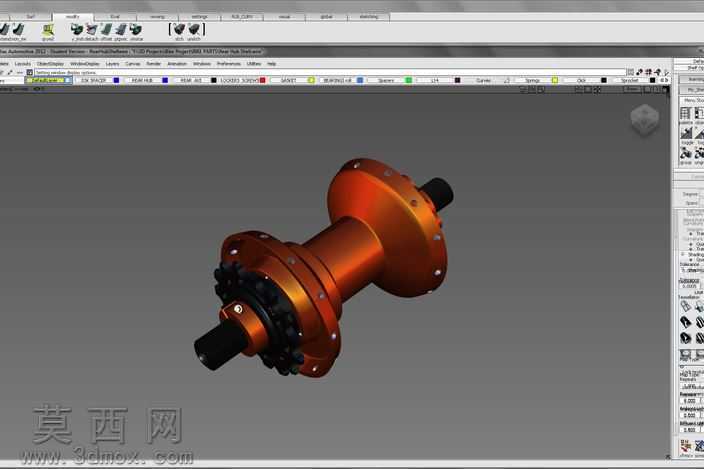The width and height of the screenshot is (704, 469).
Task: Click the z_invis shelf icon
Action: [77, 30]
